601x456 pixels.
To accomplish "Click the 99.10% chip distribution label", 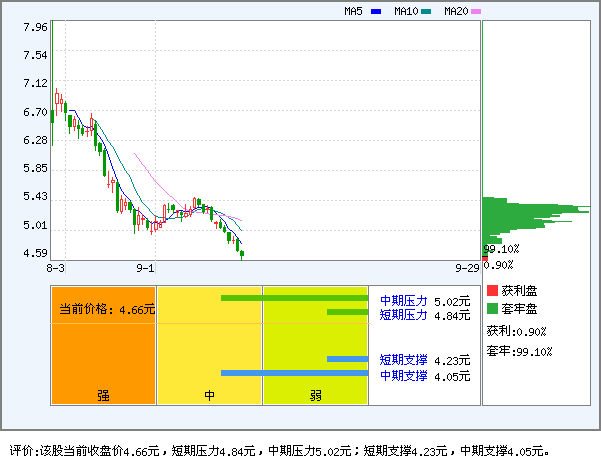I will click(x=501, y=249).
